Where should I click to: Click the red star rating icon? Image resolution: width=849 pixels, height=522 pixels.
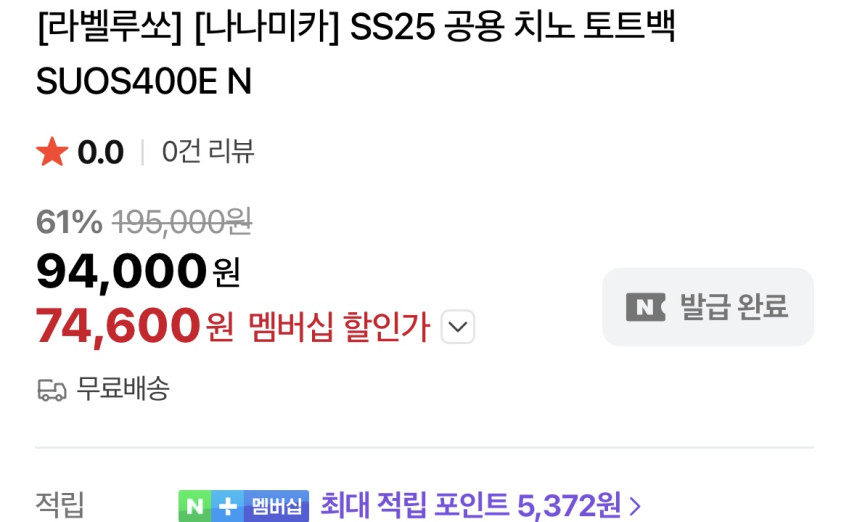tap(52, 152)
